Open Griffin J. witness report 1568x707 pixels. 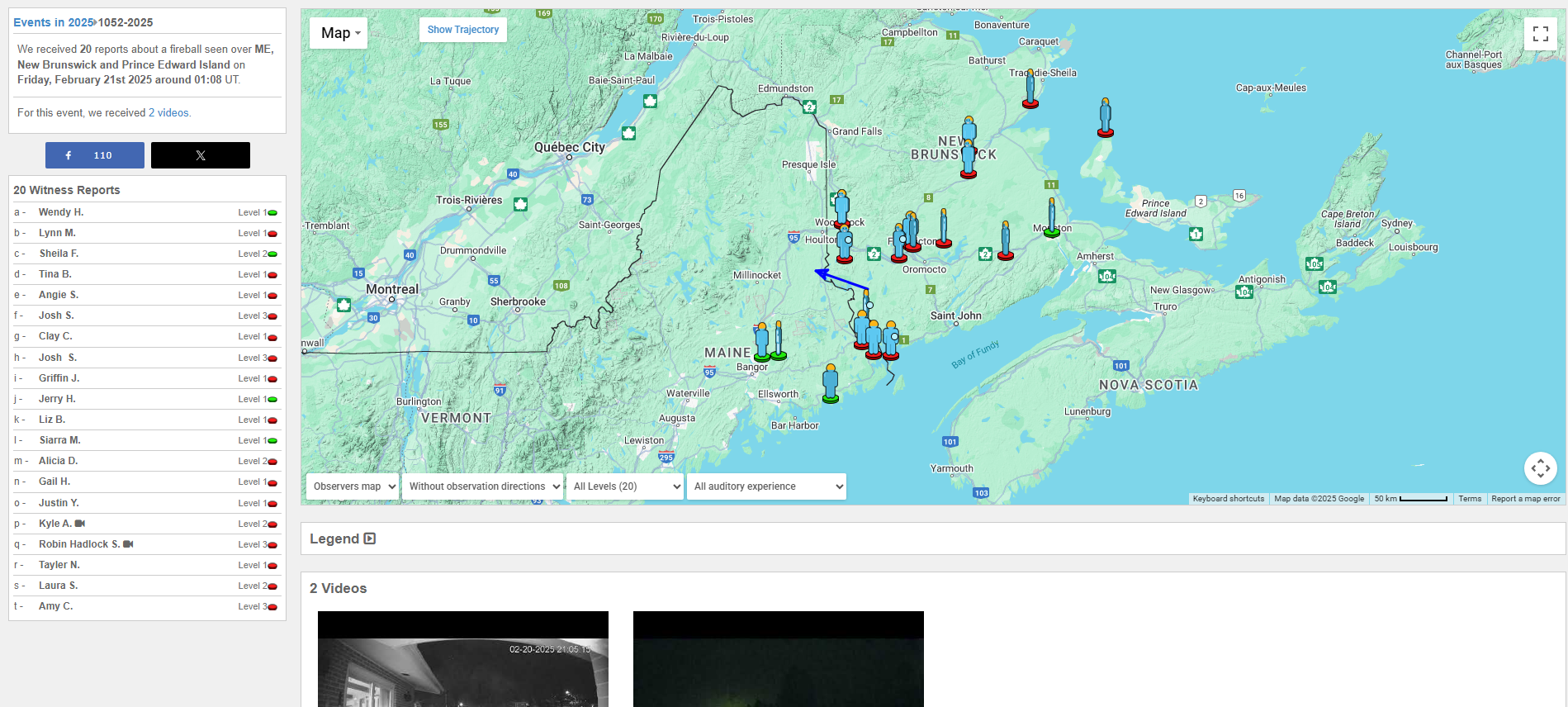click(59, 378)
